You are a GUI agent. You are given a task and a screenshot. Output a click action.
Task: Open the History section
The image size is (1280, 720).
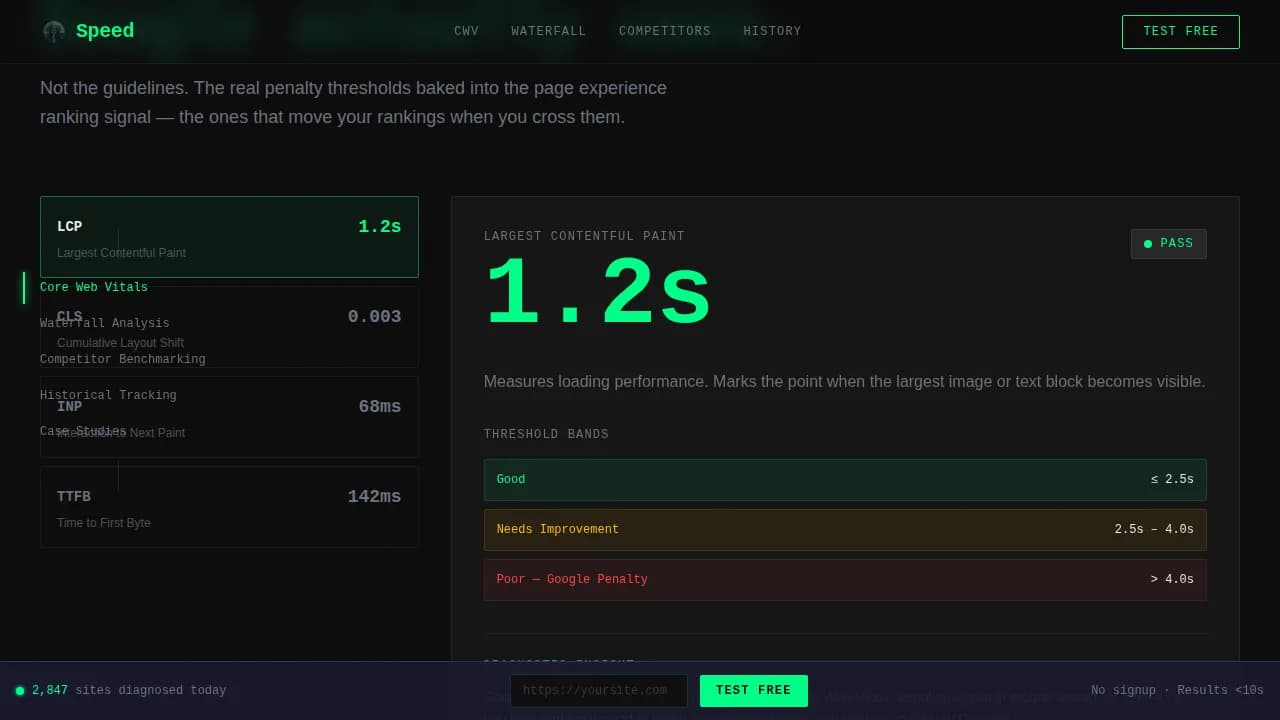(x=772, y=31)
